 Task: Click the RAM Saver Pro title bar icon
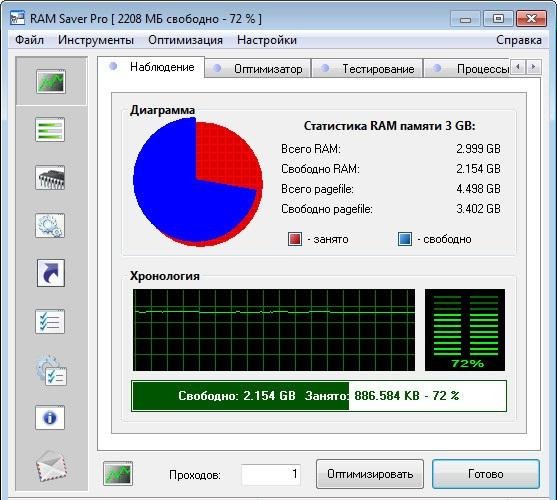[x=17, y=18]
